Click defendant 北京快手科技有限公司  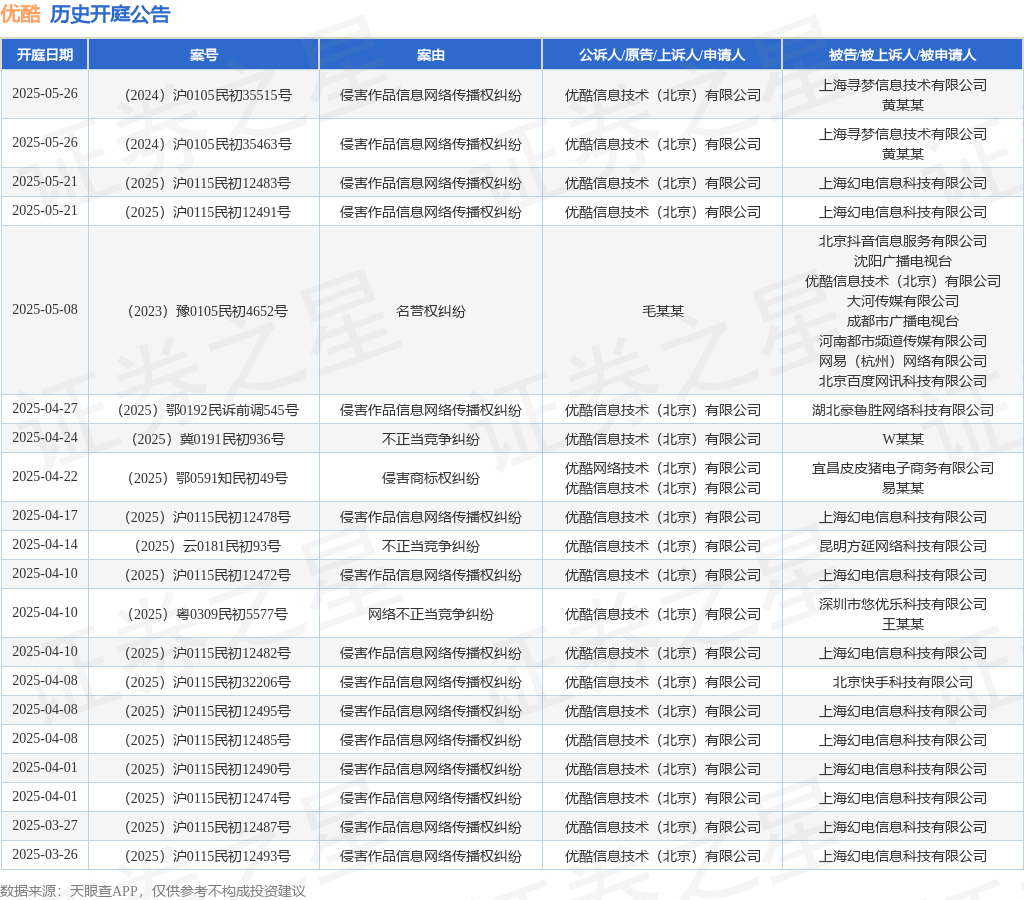click(903, 682)
